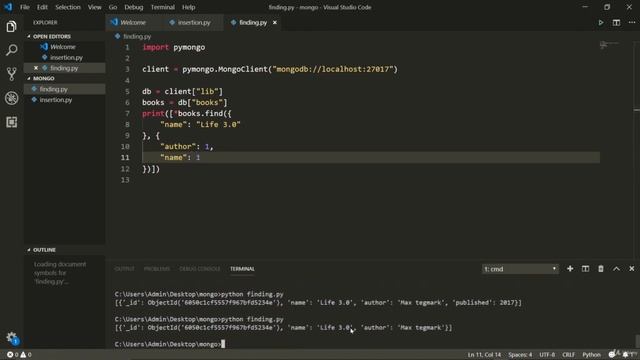Open the View menu

pyautogui.click(x=94, y=7)
